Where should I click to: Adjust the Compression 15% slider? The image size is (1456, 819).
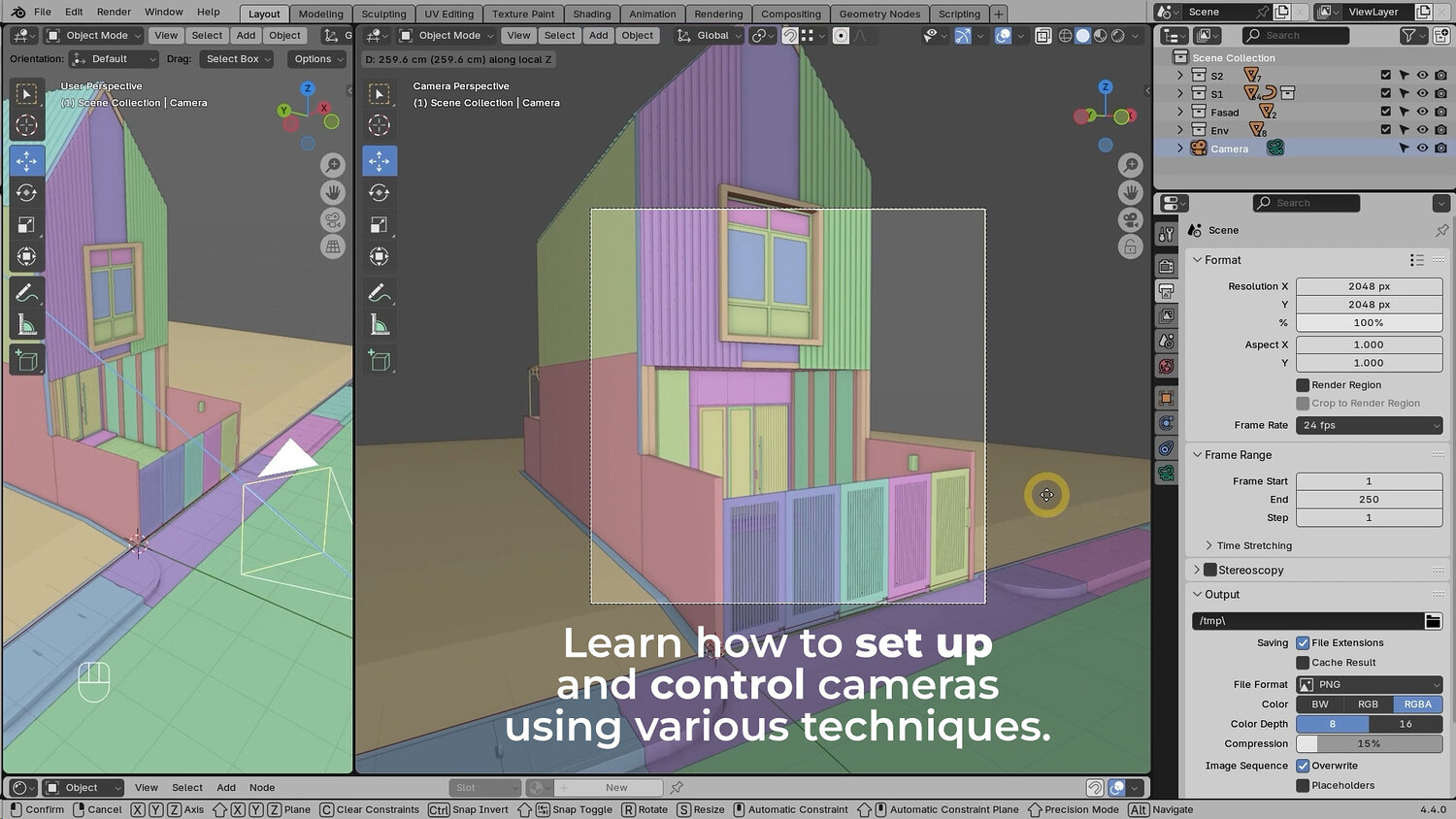(1369, 744)
